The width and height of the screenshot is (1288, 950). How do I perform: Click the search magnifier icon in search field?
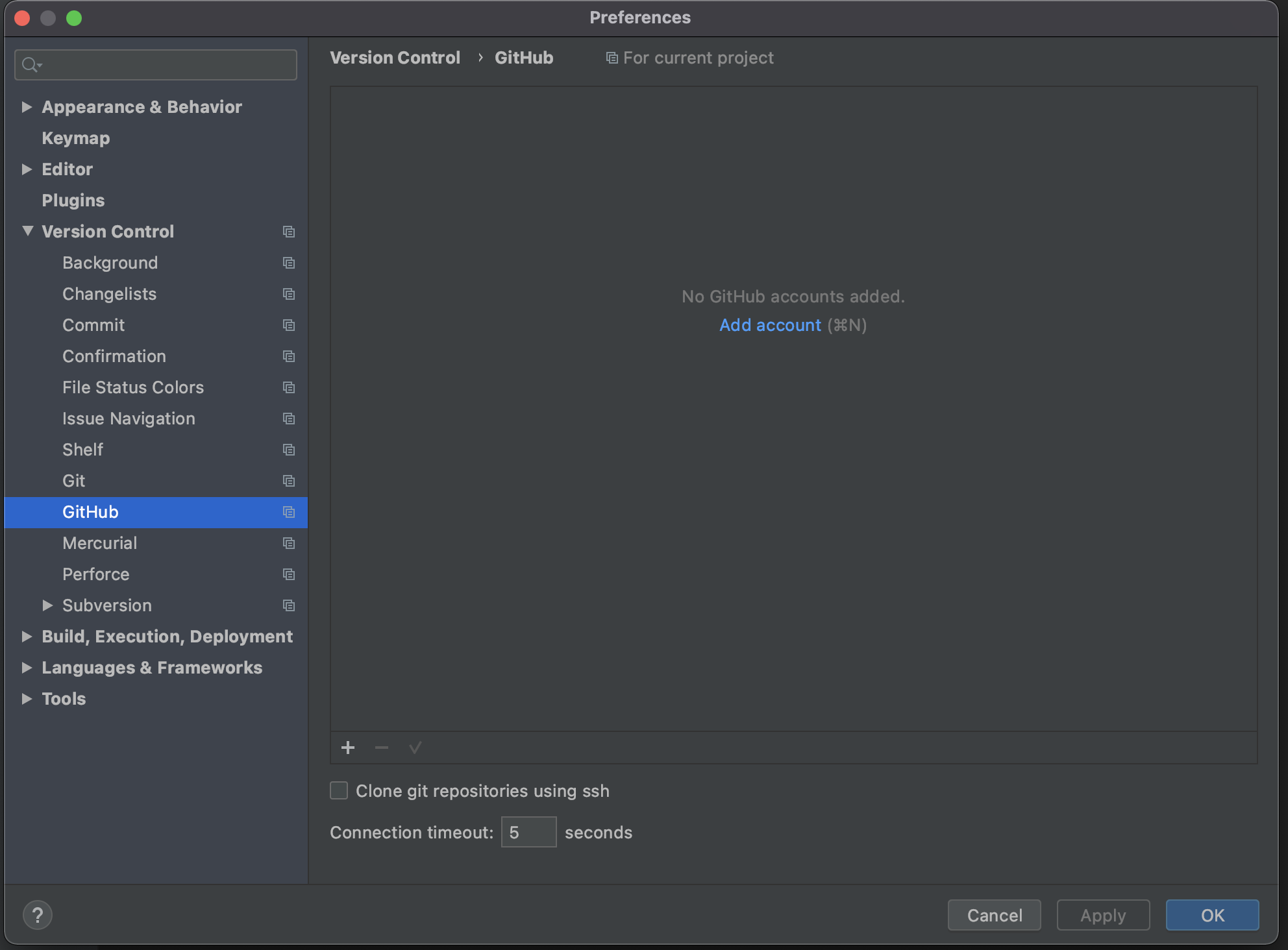pyautogui.click(x=30, y=65)
